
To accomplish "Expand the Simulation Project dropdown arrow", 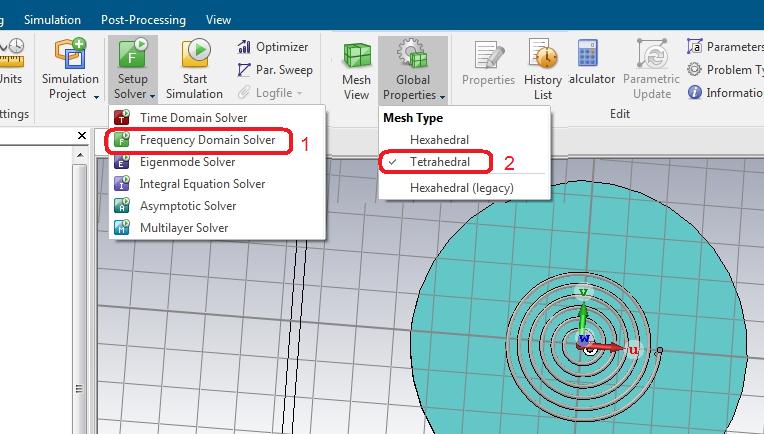I will point(96,96).
